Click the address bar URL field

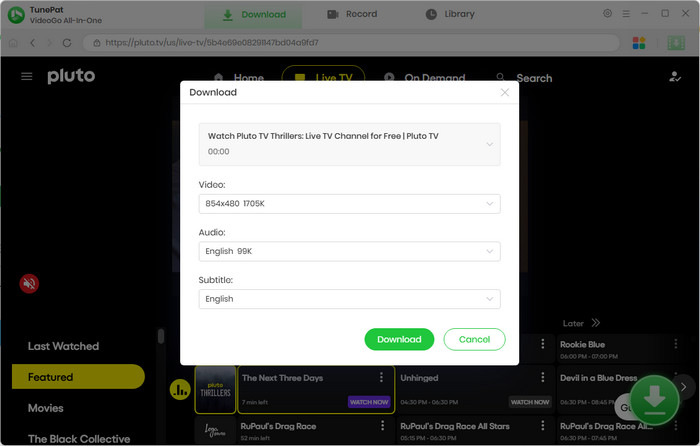[x=351, y=43]
